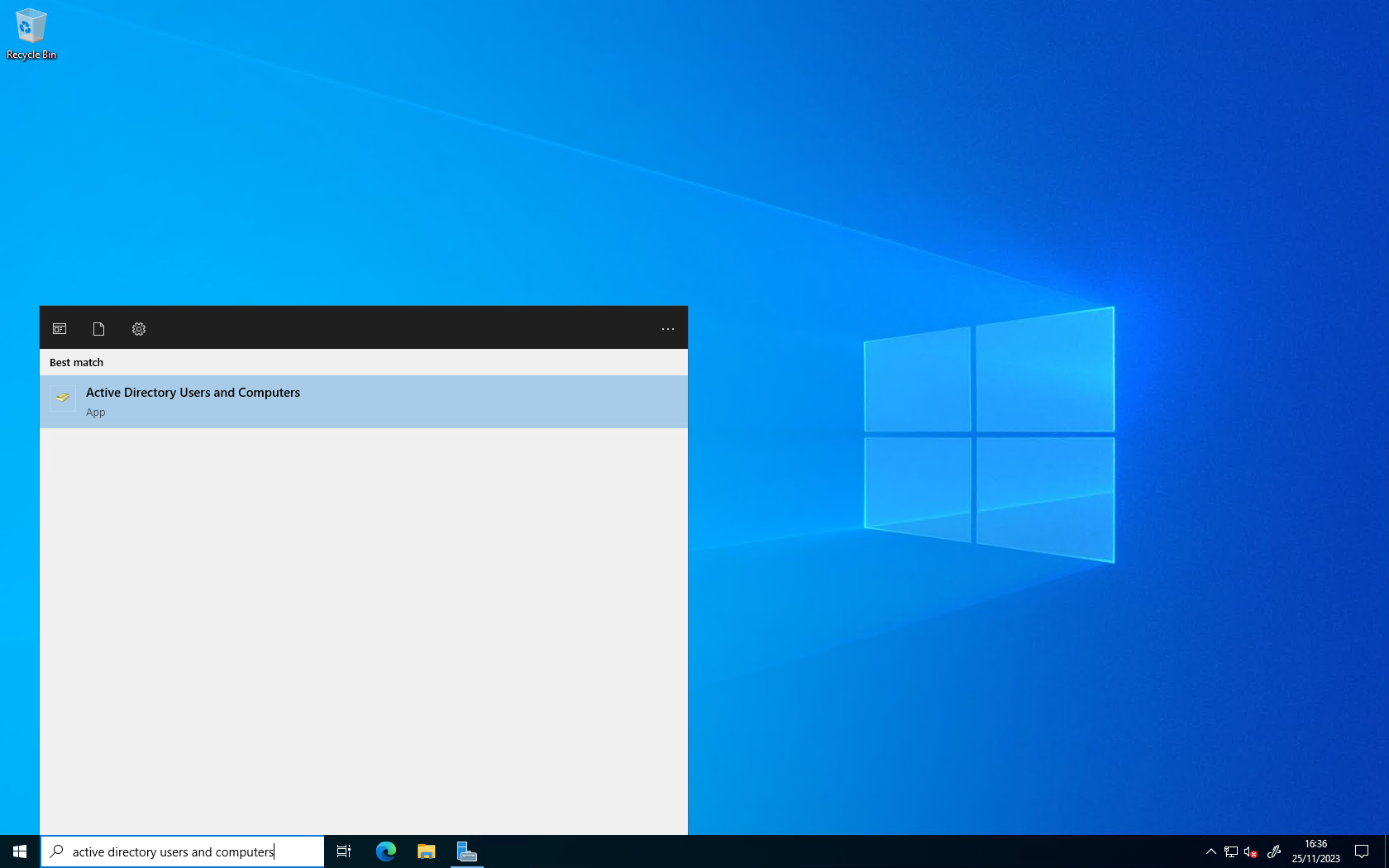Filter search results by Apps

pyautogui.click(x=60, y=329)
